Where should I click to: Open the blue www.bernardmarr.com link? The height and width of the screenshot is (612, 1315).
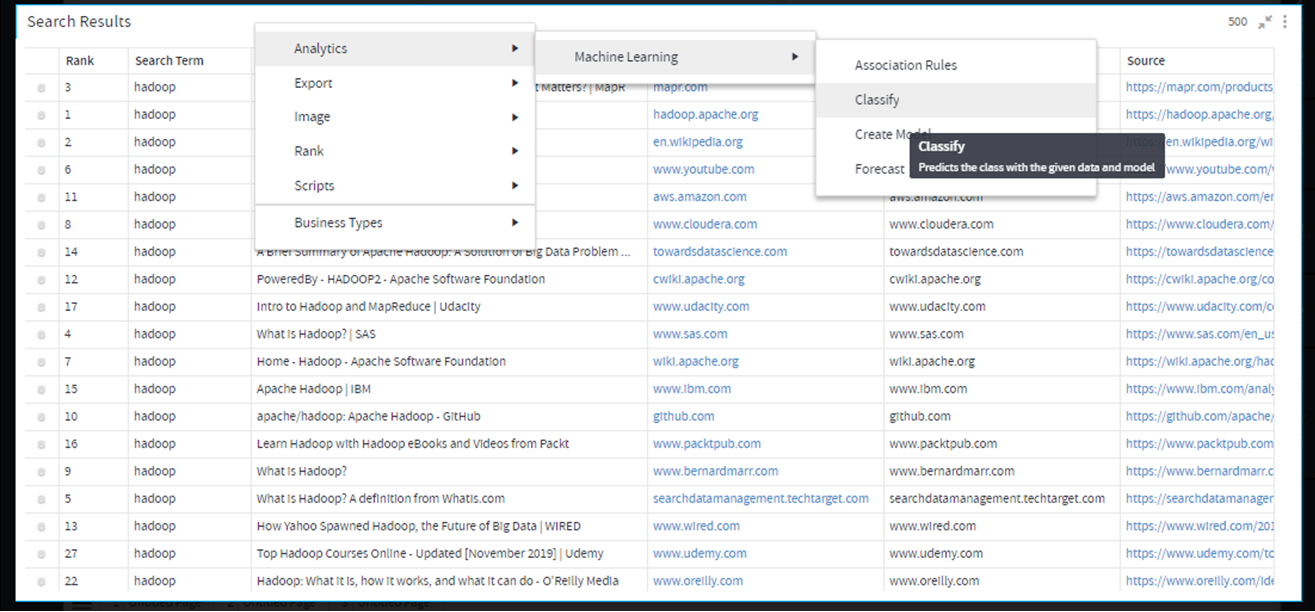(716, 471)
